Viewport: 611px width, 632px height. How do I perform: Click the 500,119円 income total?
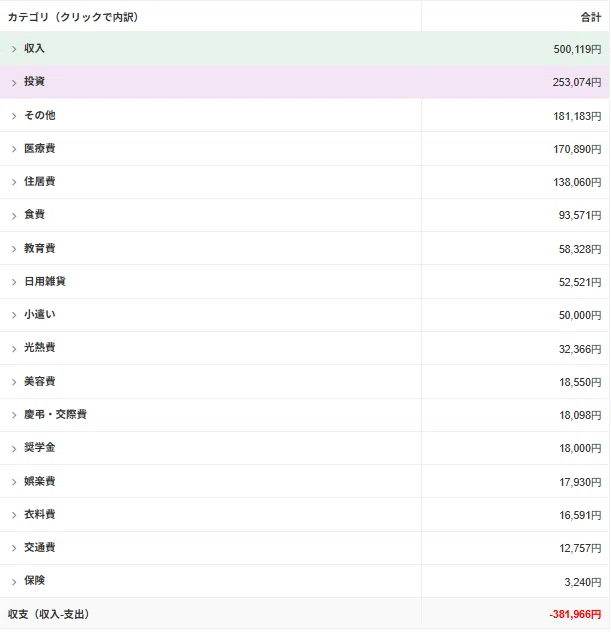pyautogui.click(x=577, y=49)
